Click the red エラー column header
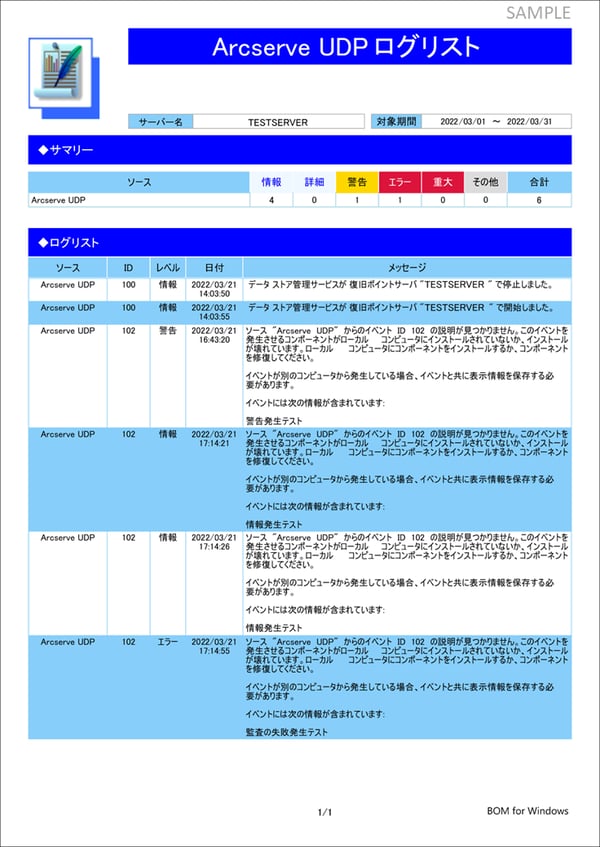Image resolution: width=600 pixels, height=847 pixels. 400,183
